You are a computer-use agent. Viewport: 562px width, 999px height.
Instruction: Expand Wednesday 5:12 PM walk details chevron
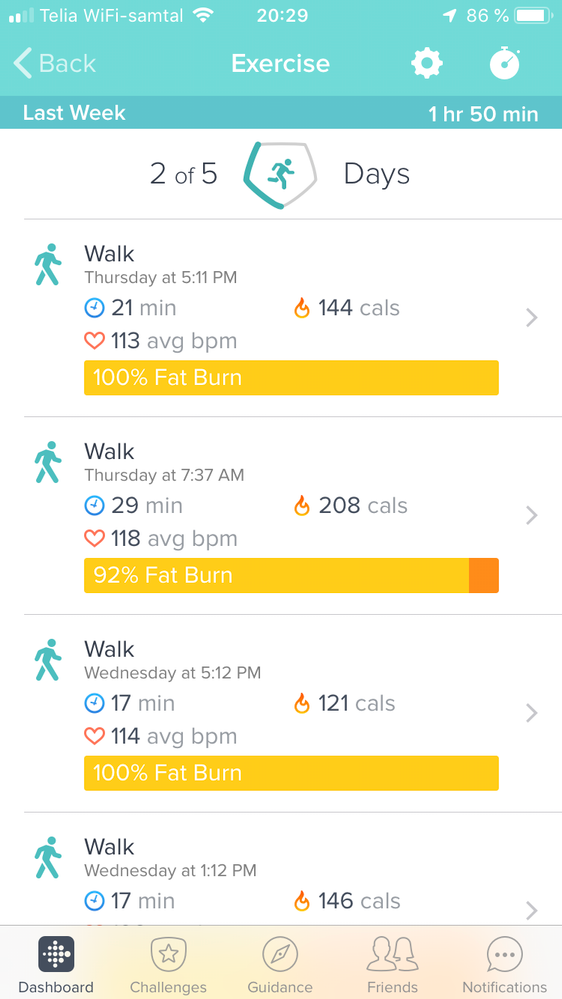tap(532, 712)
